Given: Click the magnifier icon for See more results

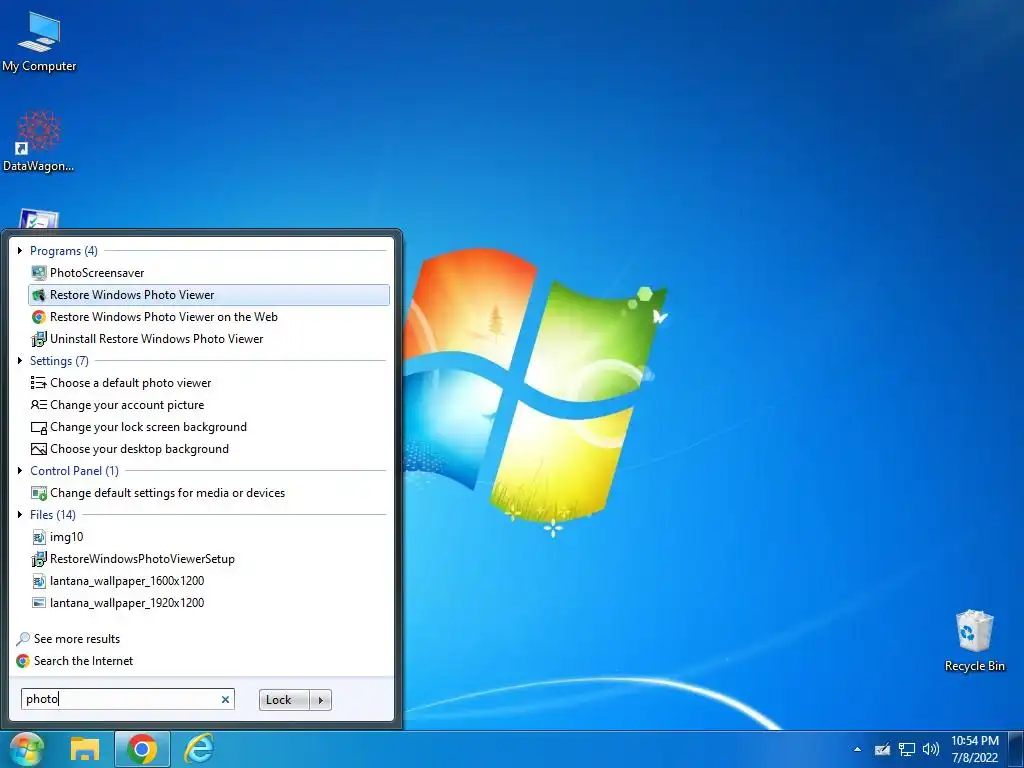Looking at the screenshot, I should click(x=23, y=639).
